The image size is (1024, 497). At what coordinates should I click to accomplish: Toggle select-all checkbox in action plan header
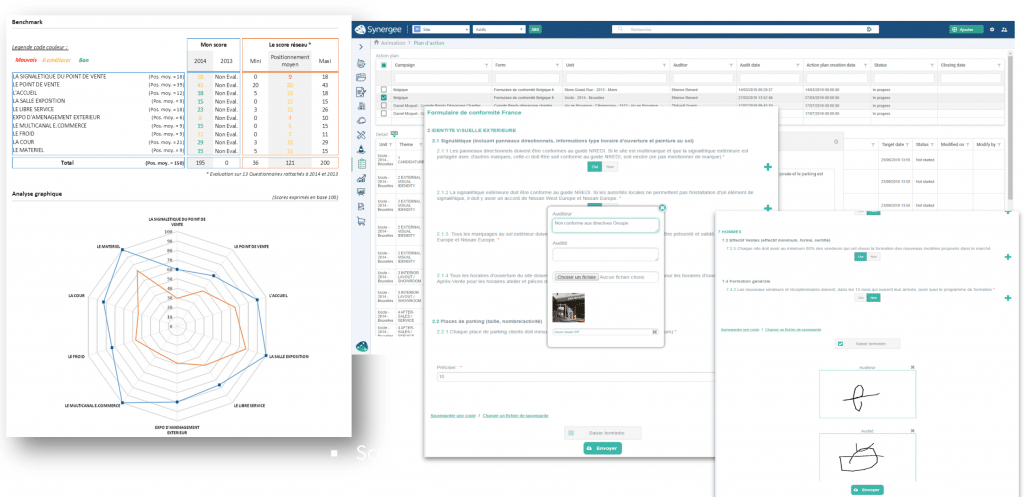pos(384,64)
